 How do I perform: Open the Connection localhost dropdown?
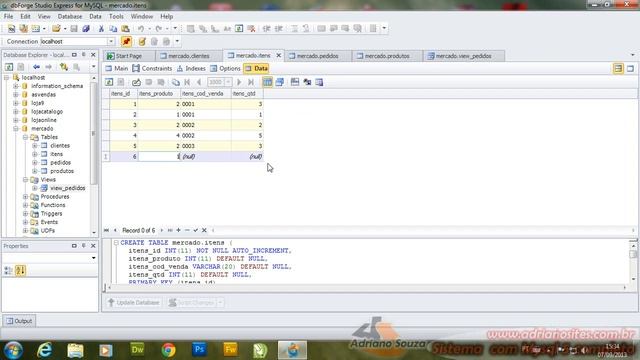coord(111,42)
